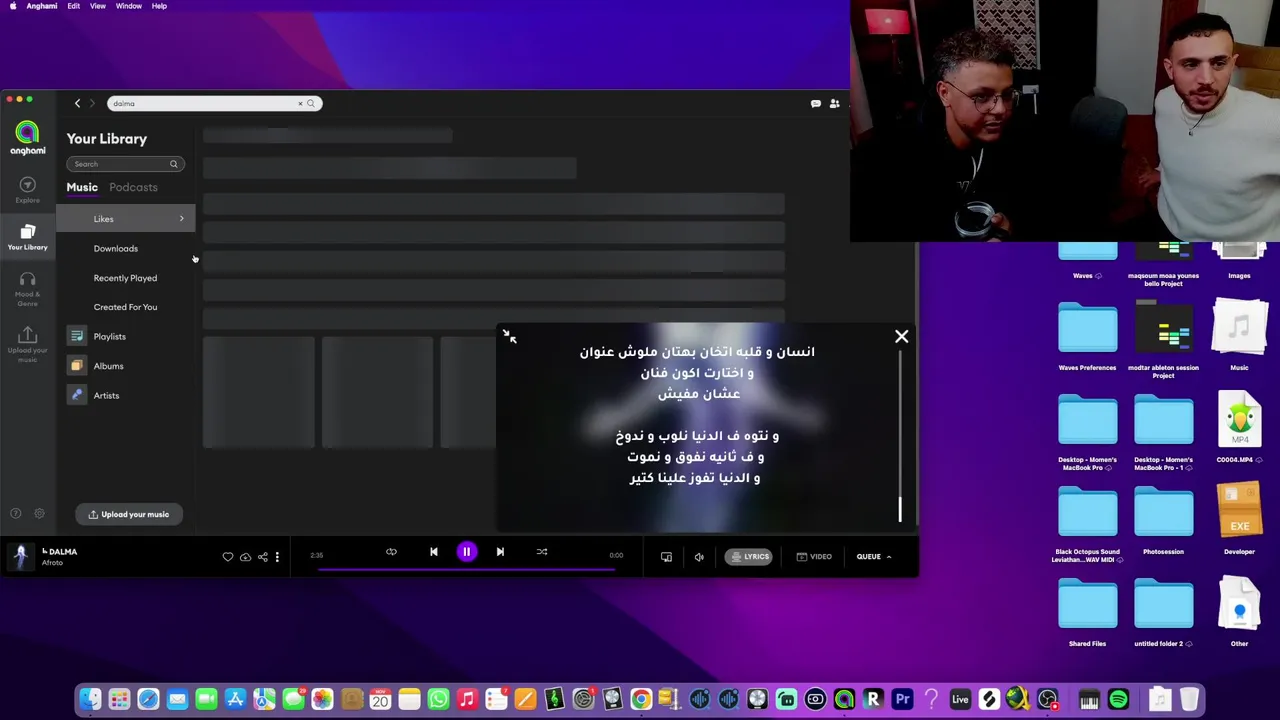Click the Your Library search field
The image size is (1280, 720).
point(125,164)
